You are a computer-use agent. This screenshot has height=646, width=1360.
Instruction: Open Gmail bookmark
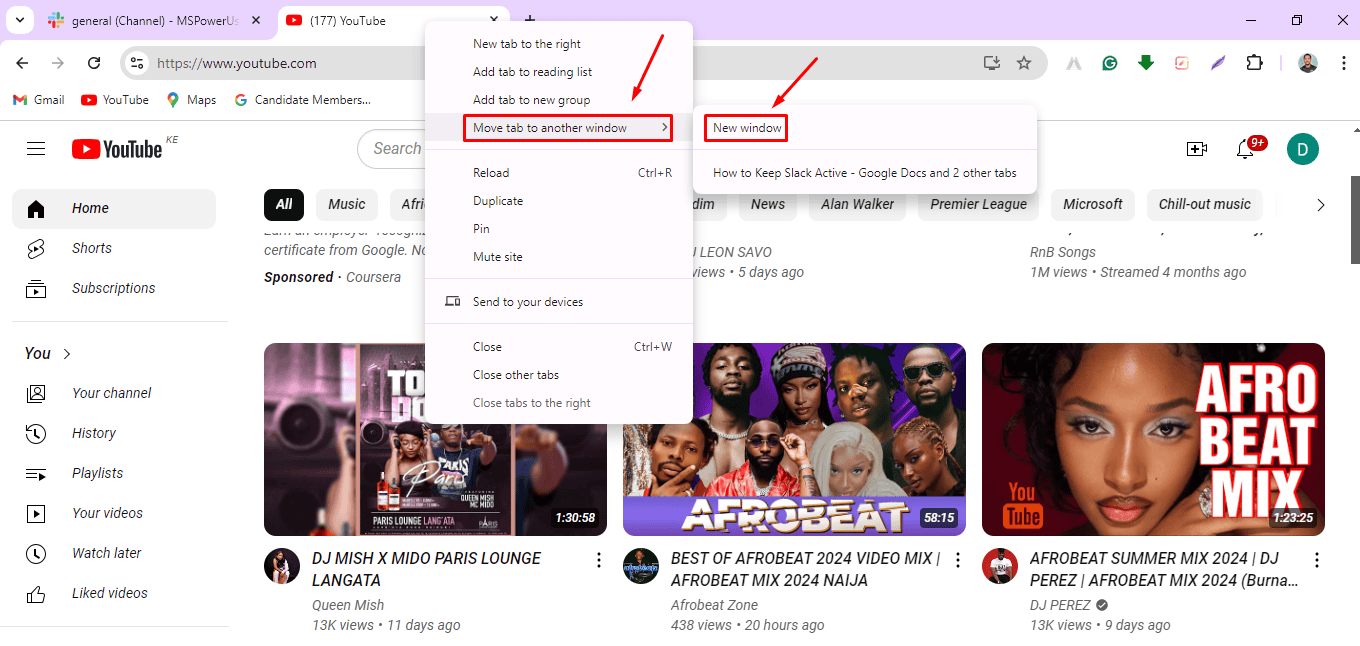[x=38, y=99]
